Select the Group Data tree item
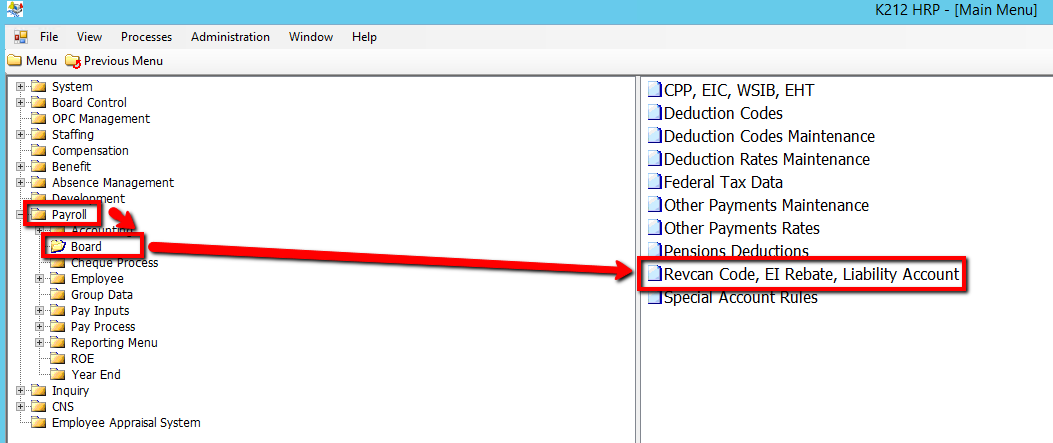Screen dimensions: 1053x443 tap(101, 295)
